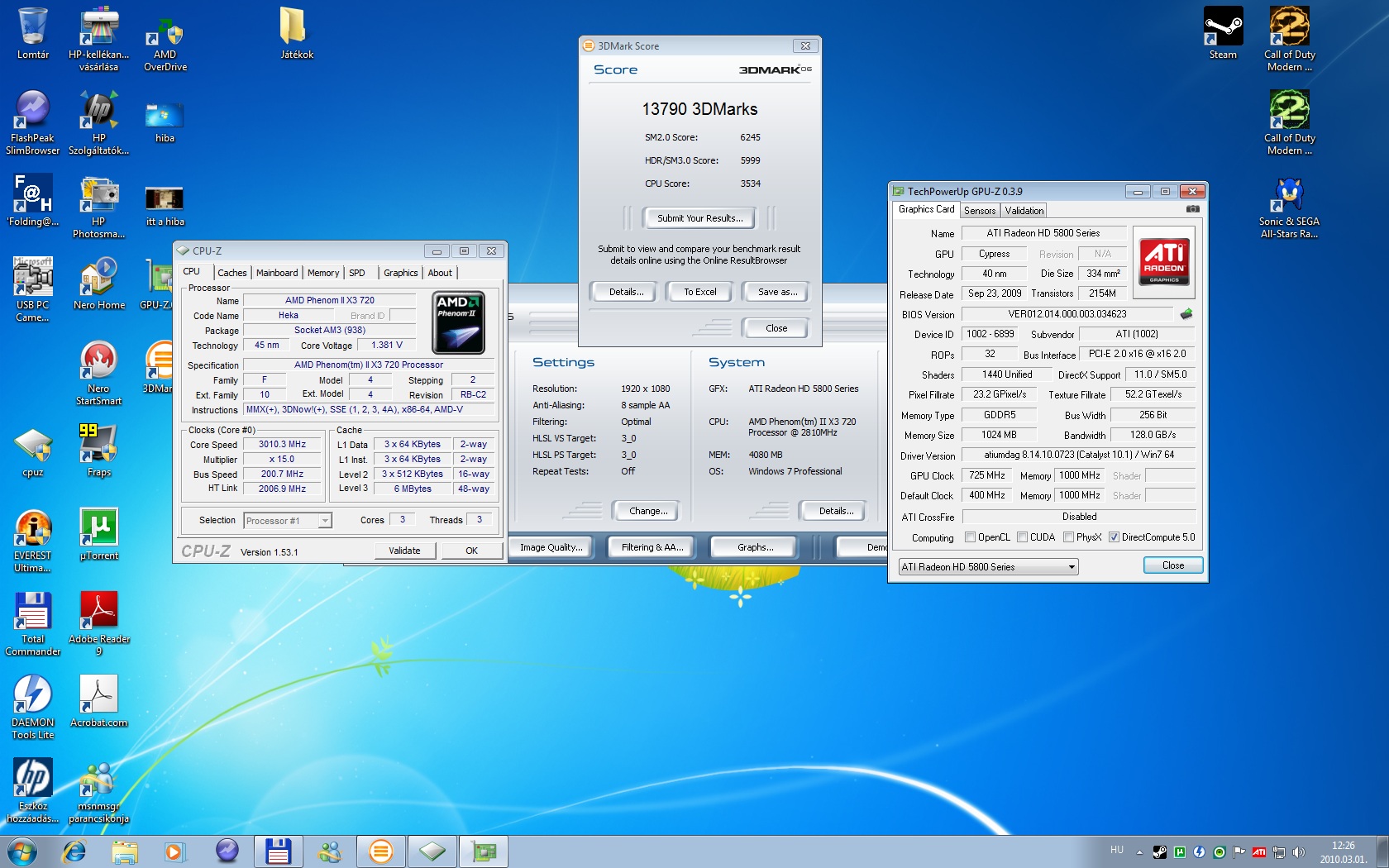Open EVEREST Ultimate shortcut
Screen dimensions: 1389x868
click(x=33, y=540)
